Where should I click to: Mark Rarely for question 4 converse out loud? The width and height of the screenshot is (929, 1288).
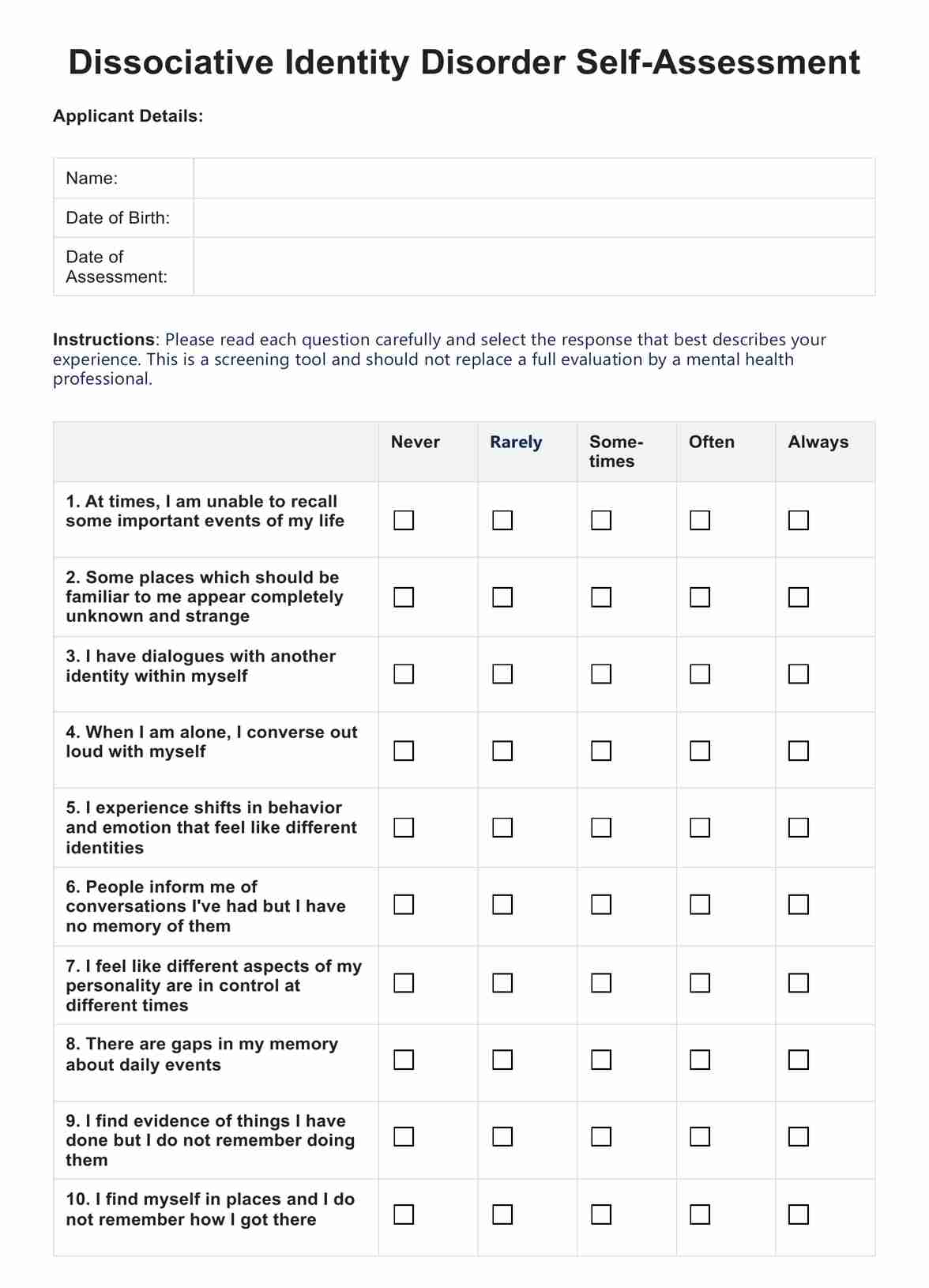point(502,751)
